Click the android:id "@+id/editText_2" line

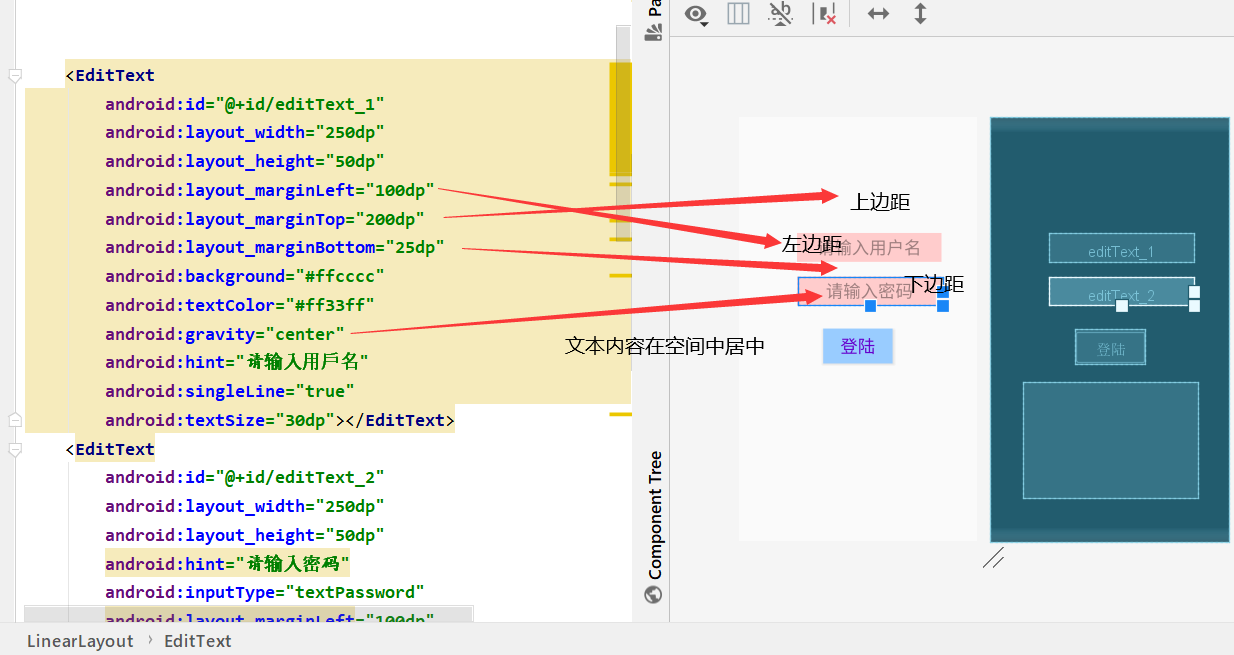tap(244, 477)
